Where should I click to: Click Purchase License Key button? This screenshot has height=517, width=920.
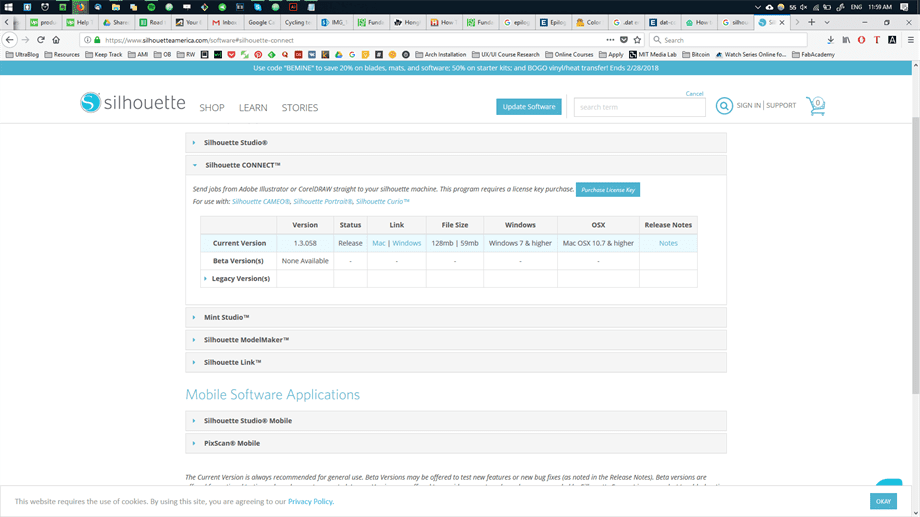(608, 190)
